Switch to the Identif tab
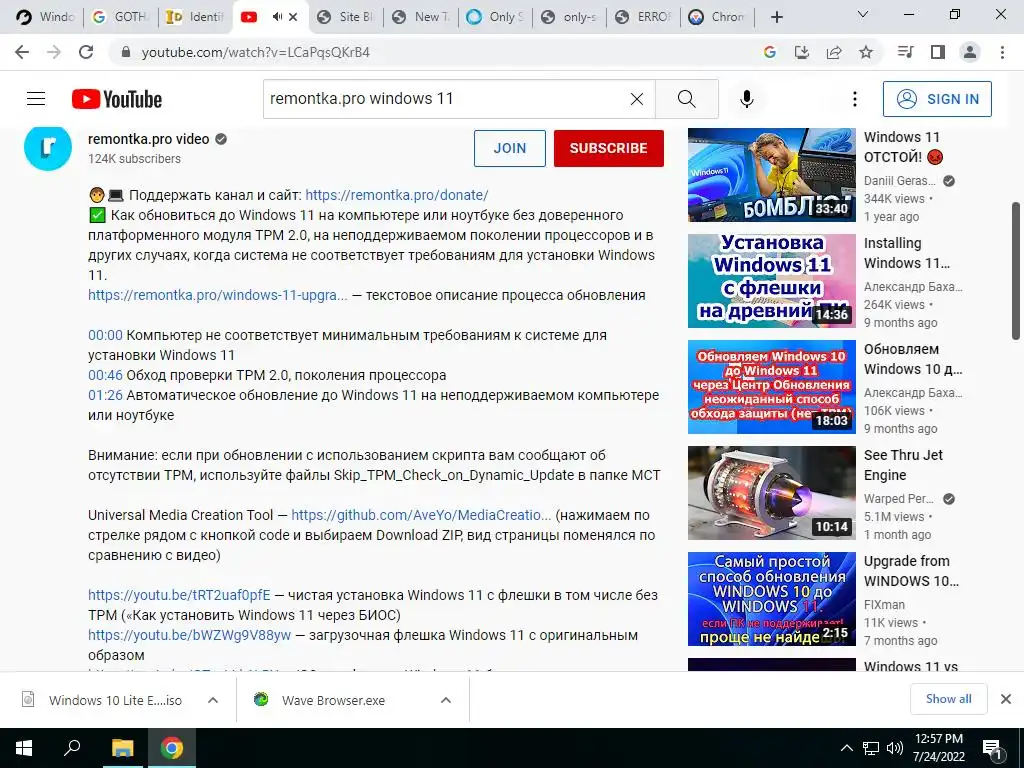The height and width of the screenshot is (768, 1024). [x=195, y=17]
